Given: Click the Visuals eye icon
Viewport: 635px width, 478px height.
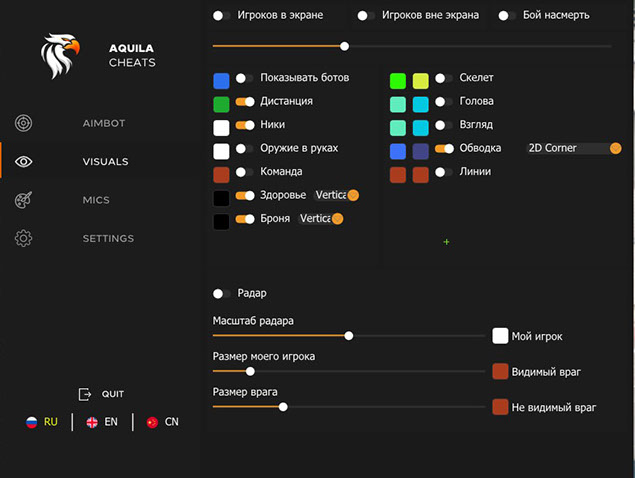Looking at the screenshot, I should (x=24, y=162).
